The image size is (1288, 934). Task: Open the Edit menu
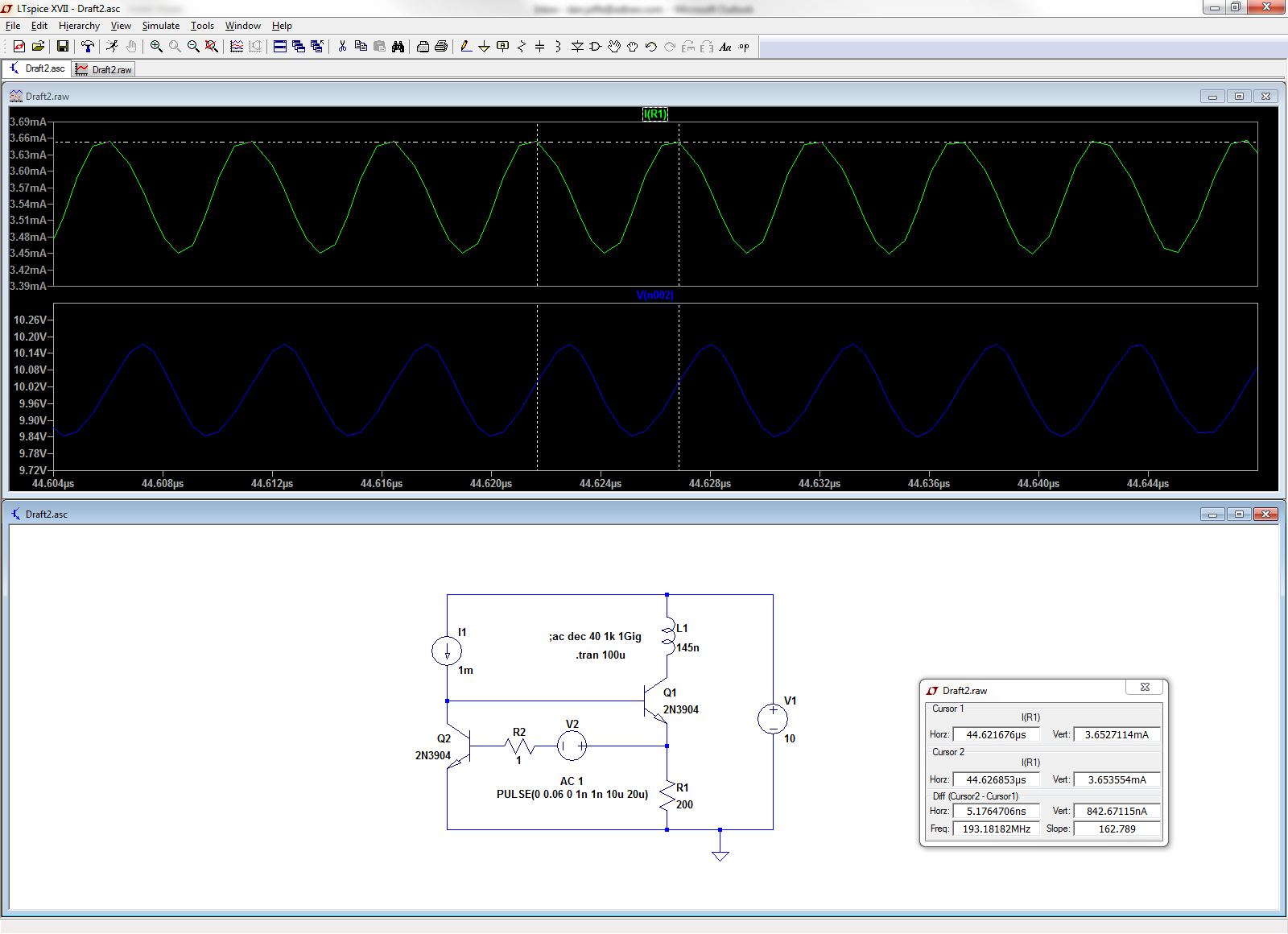pyautogui.click(x=39, y=26)
